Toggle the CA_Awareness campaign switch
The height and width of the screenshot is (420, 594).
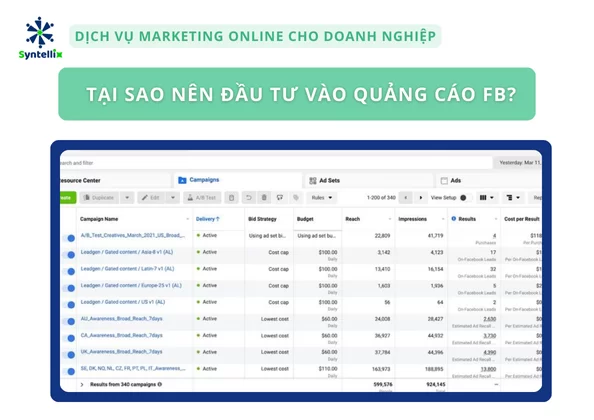(x=69, y=338)
